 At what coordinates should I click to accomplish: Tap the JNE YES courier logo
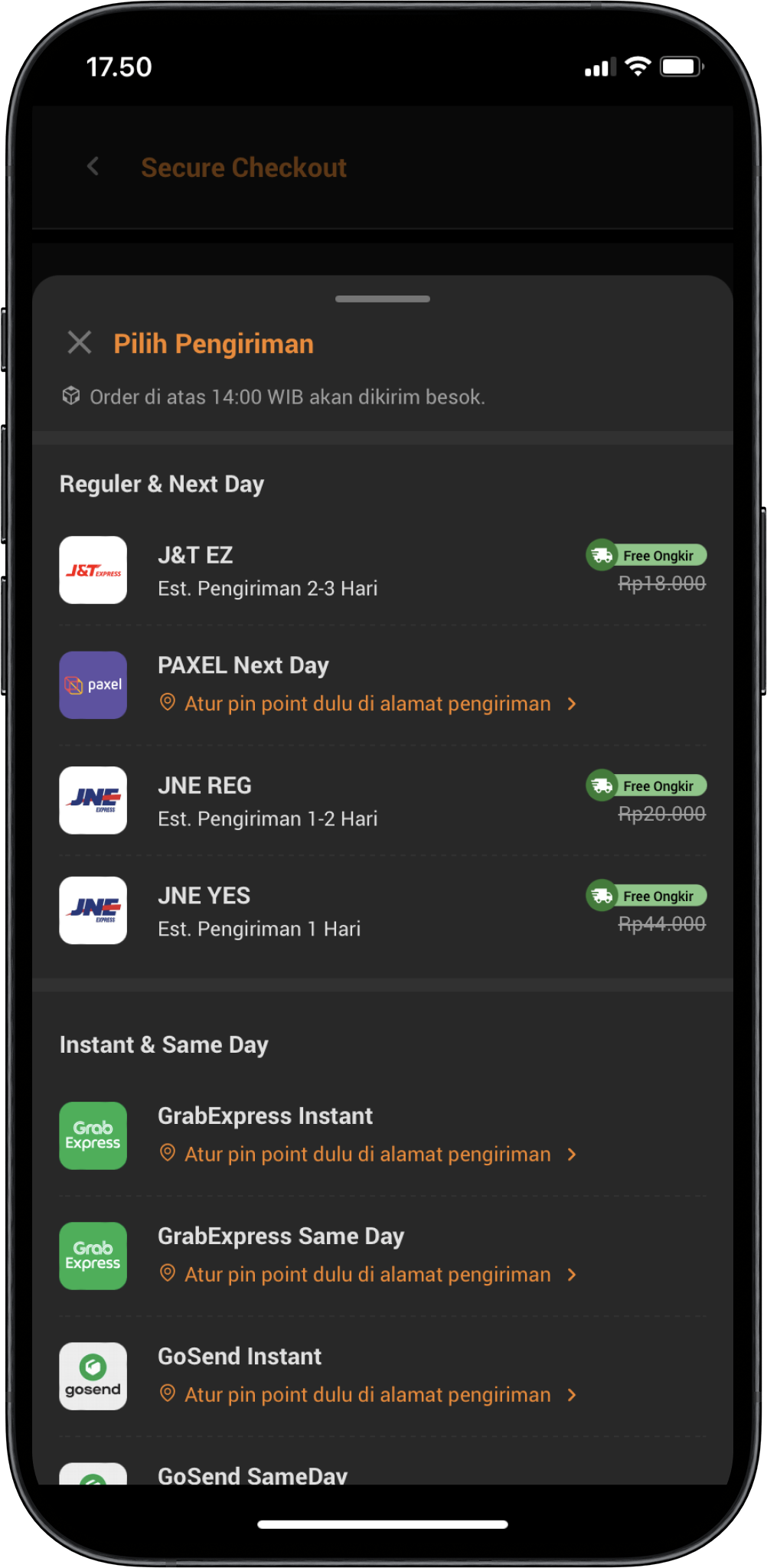tap(93, 910)
